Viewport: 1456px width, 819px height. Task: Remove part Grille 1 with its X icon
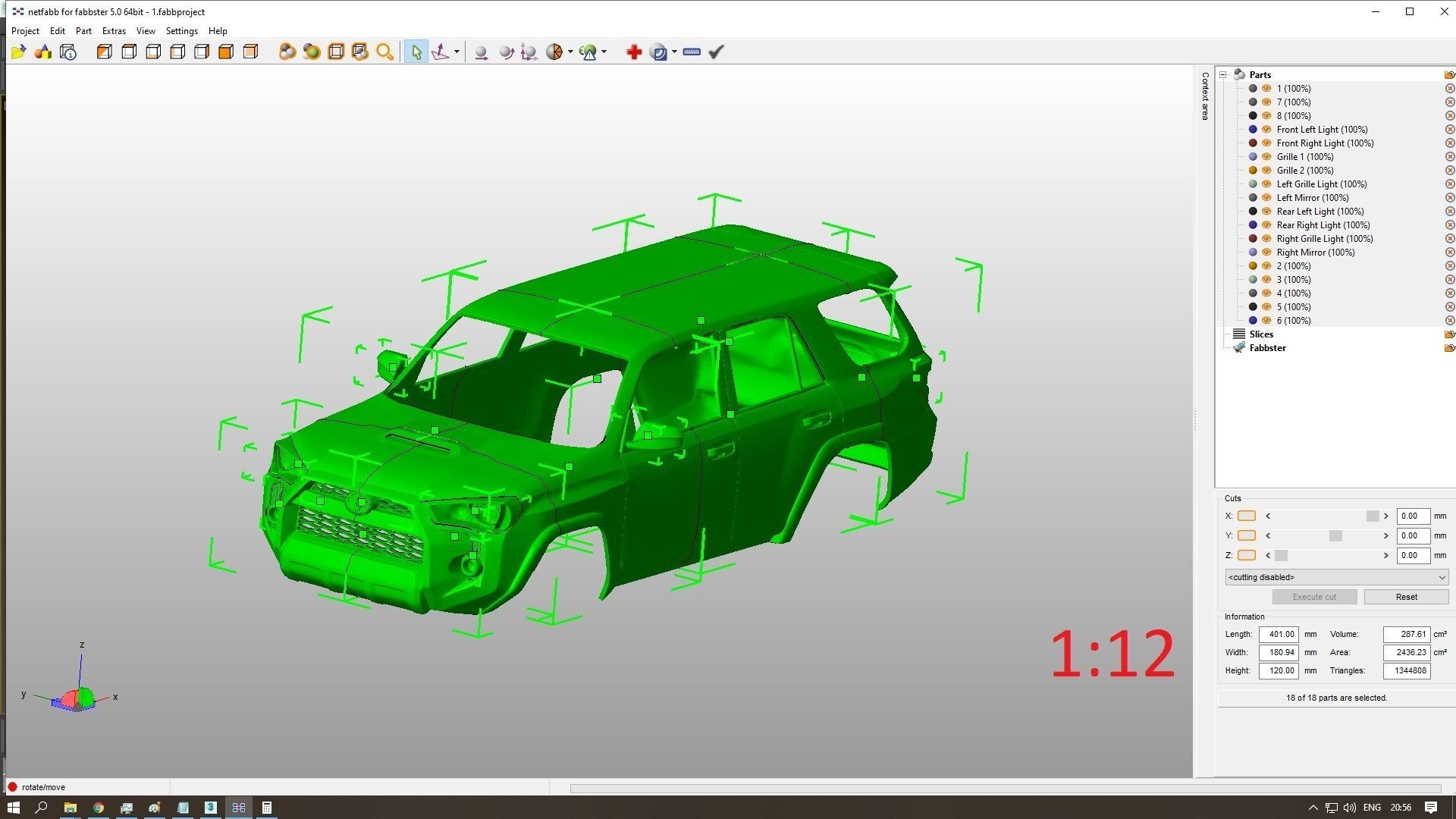(x=1449, y=157)
